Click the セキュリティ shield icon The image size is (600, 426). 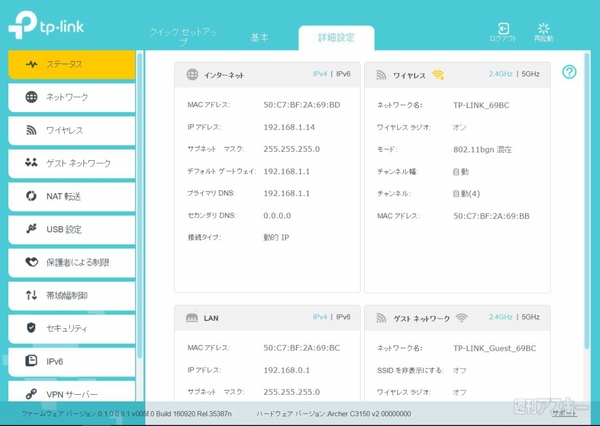[31, 328]
